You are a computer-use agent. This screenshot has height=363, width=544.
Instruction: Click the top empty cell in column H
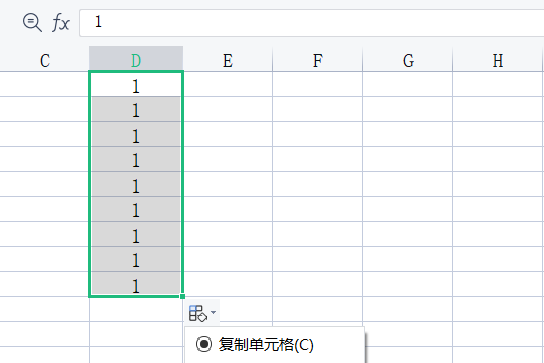(x=498, y=84)
